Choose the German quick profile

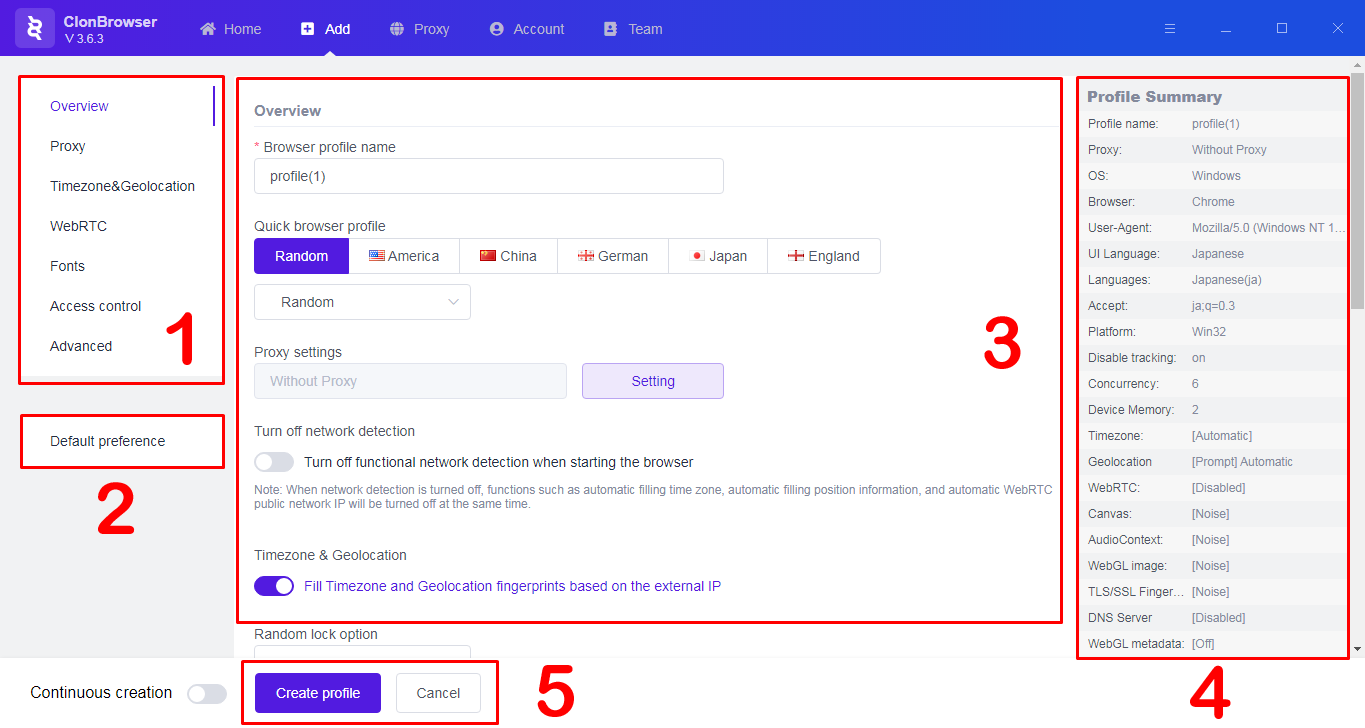(613, 256)
